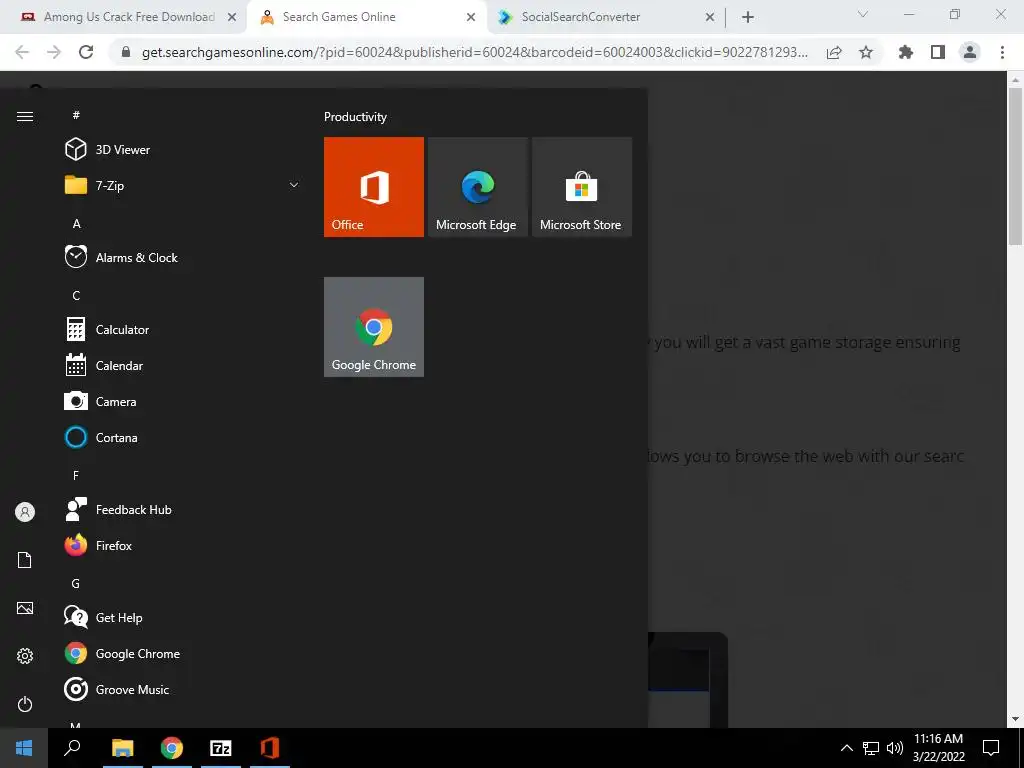Select the letter A group header

point(76,224)
